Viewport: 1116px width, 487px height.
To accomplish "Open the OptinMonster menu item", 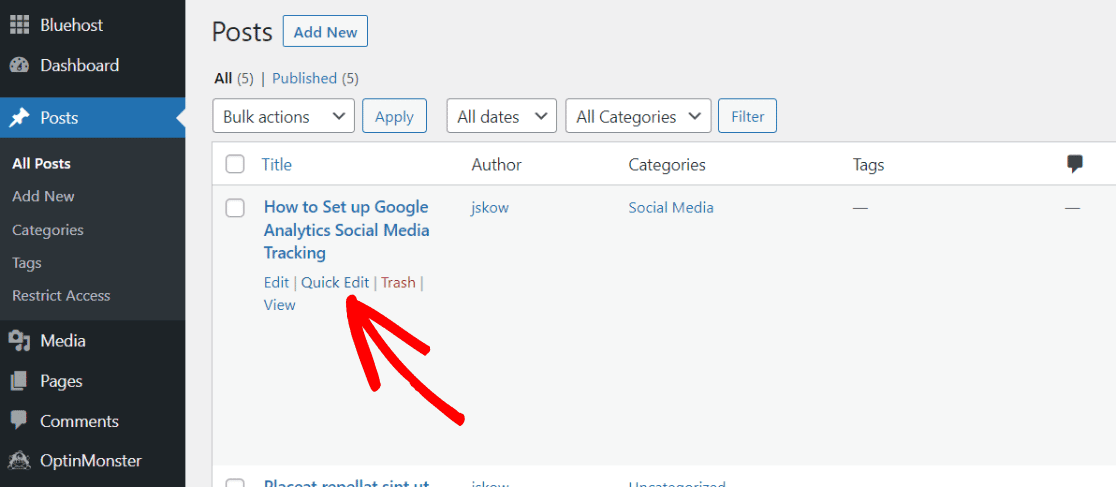I will pyautogui.click(x=93, y=461).
